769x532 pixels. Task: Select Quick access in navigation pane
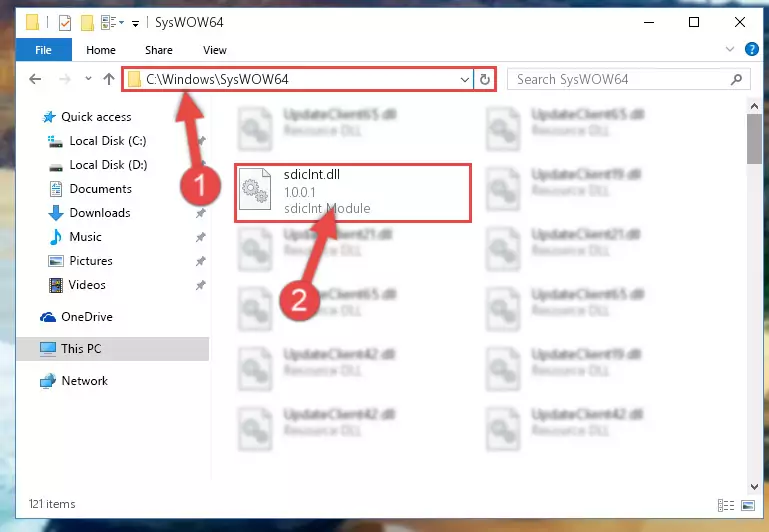[x=96, y=117]
